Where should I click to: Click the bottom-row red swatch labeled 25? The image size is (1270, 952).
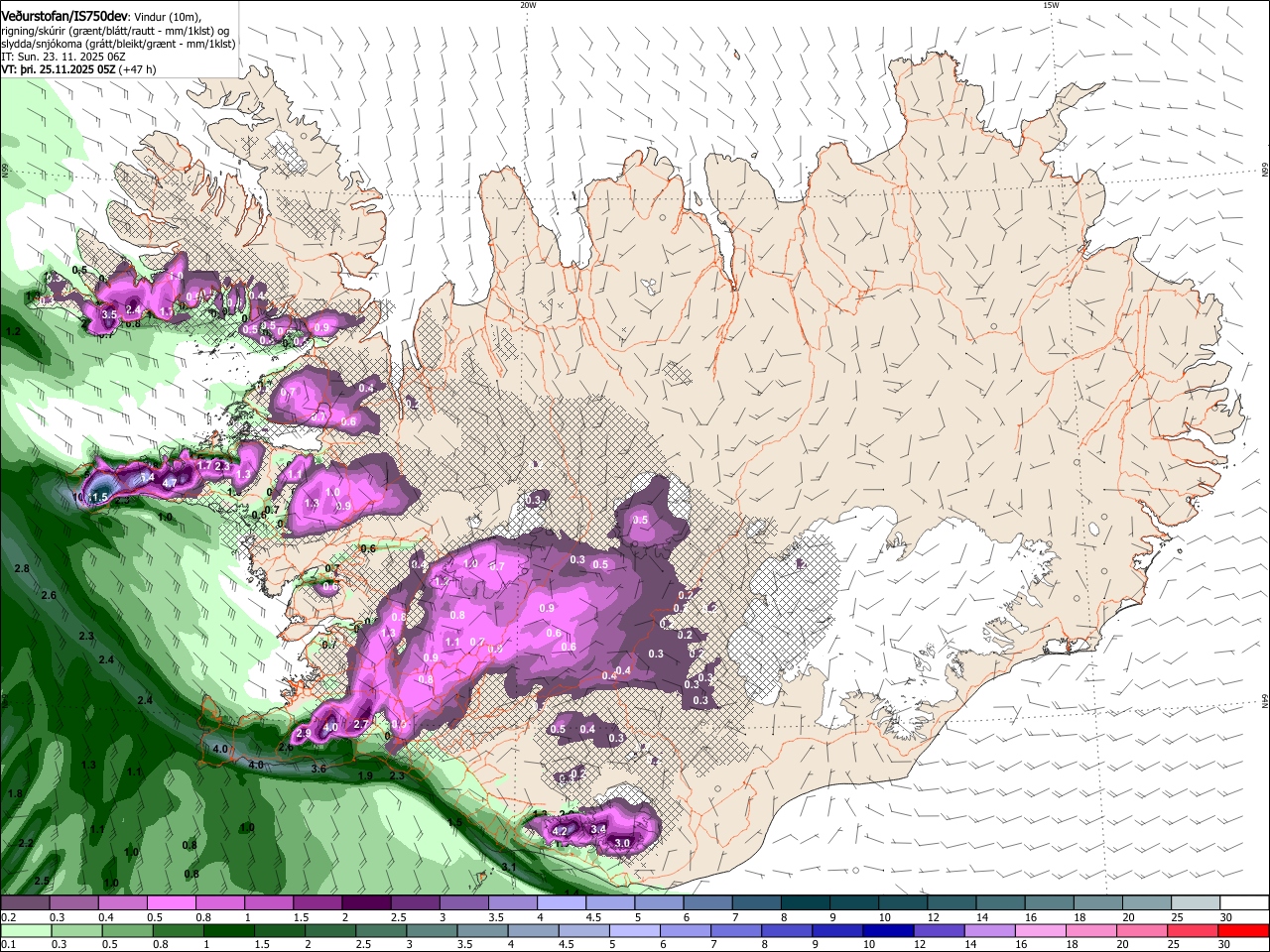1192,931
